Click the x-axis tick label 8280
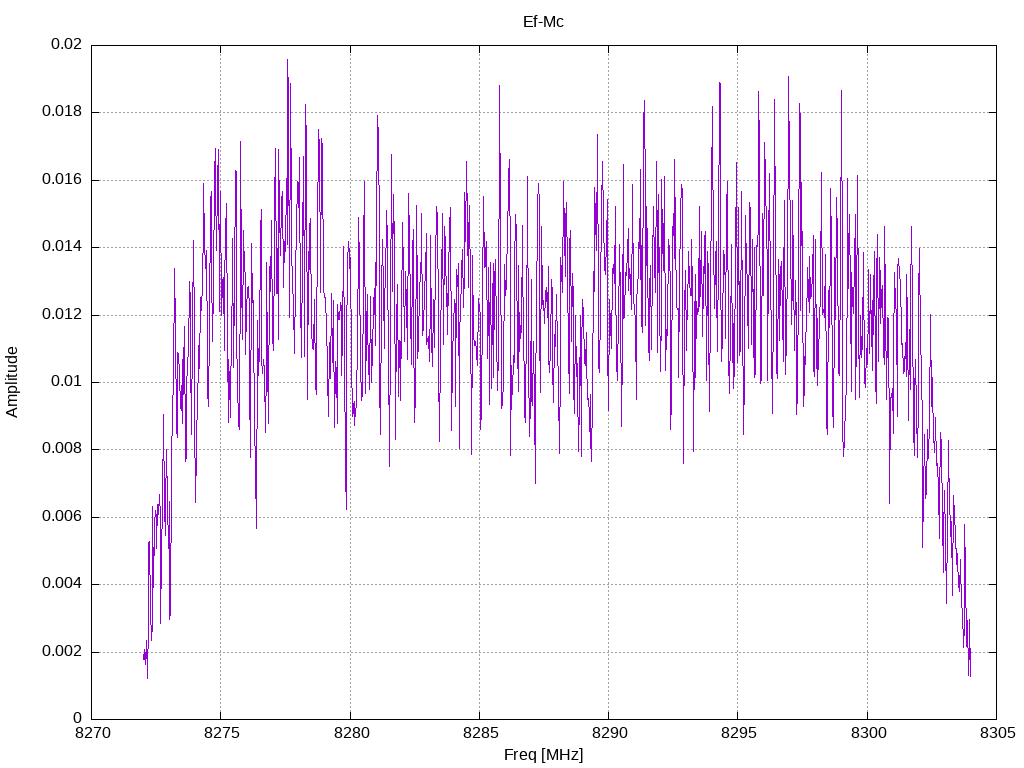The image size is (1024, 768). (x=351, y=733)
